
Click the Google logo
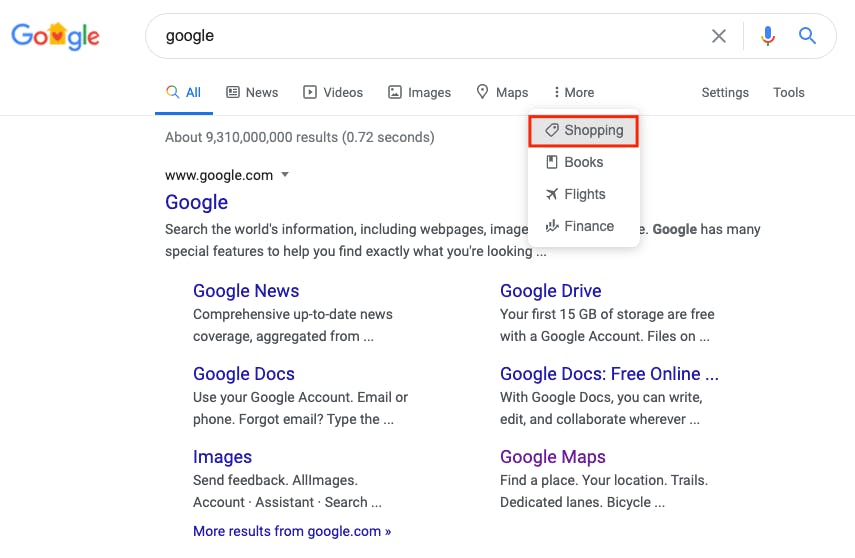click(55, 37)
